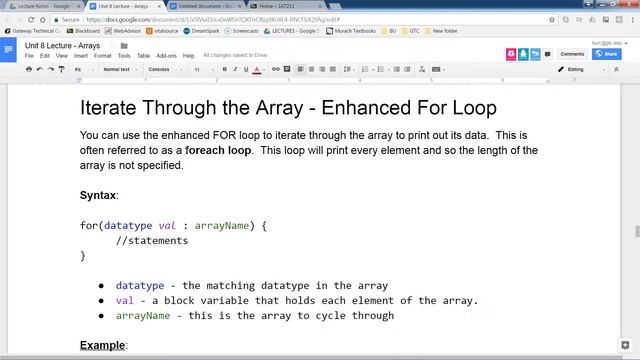Screen dimensions: 640x360
Task: Bookmark this page with the star icon
Action: (552, 20)
